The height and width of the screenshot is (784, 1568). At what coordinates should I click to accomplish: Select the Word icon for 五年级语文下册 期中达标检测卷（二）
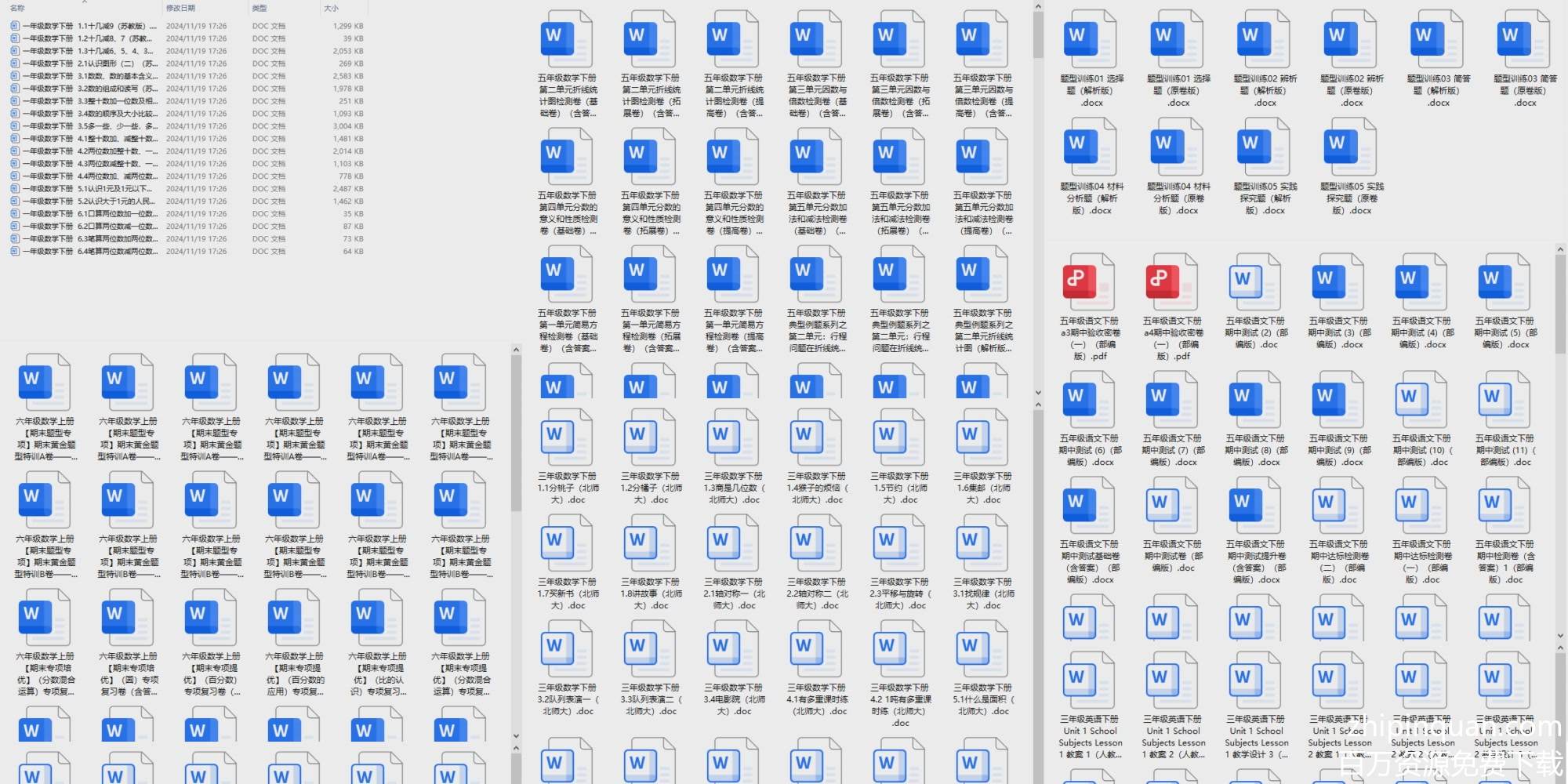[x=1338, y=506]
